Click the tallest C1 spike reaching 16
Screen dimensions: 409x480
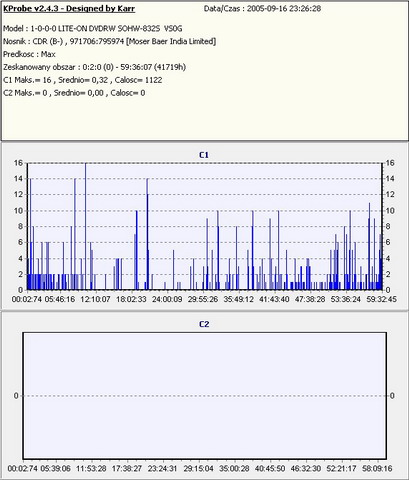coord(85,226)
